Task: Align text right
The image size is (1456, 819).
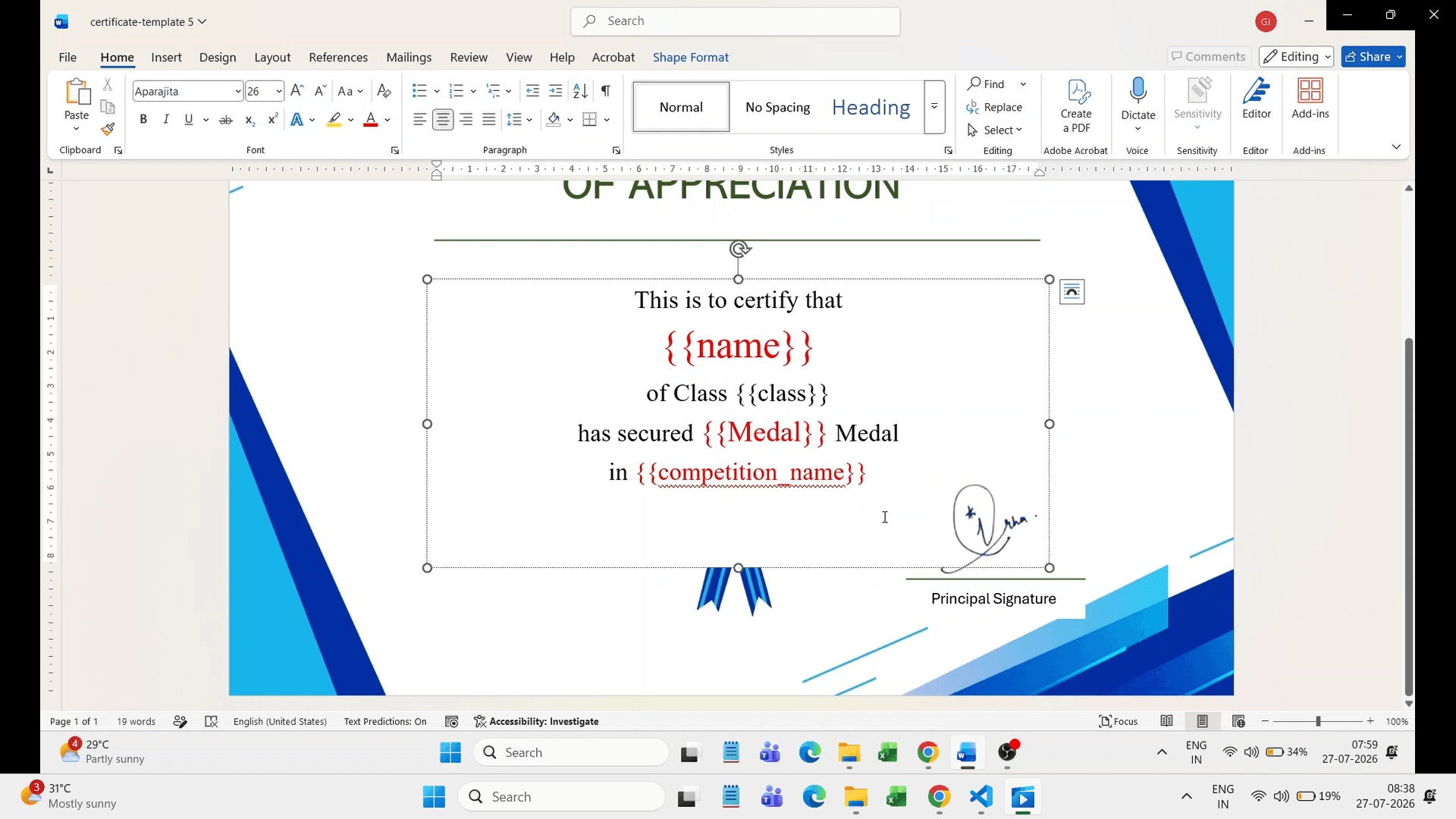Action: pos(466,120)
